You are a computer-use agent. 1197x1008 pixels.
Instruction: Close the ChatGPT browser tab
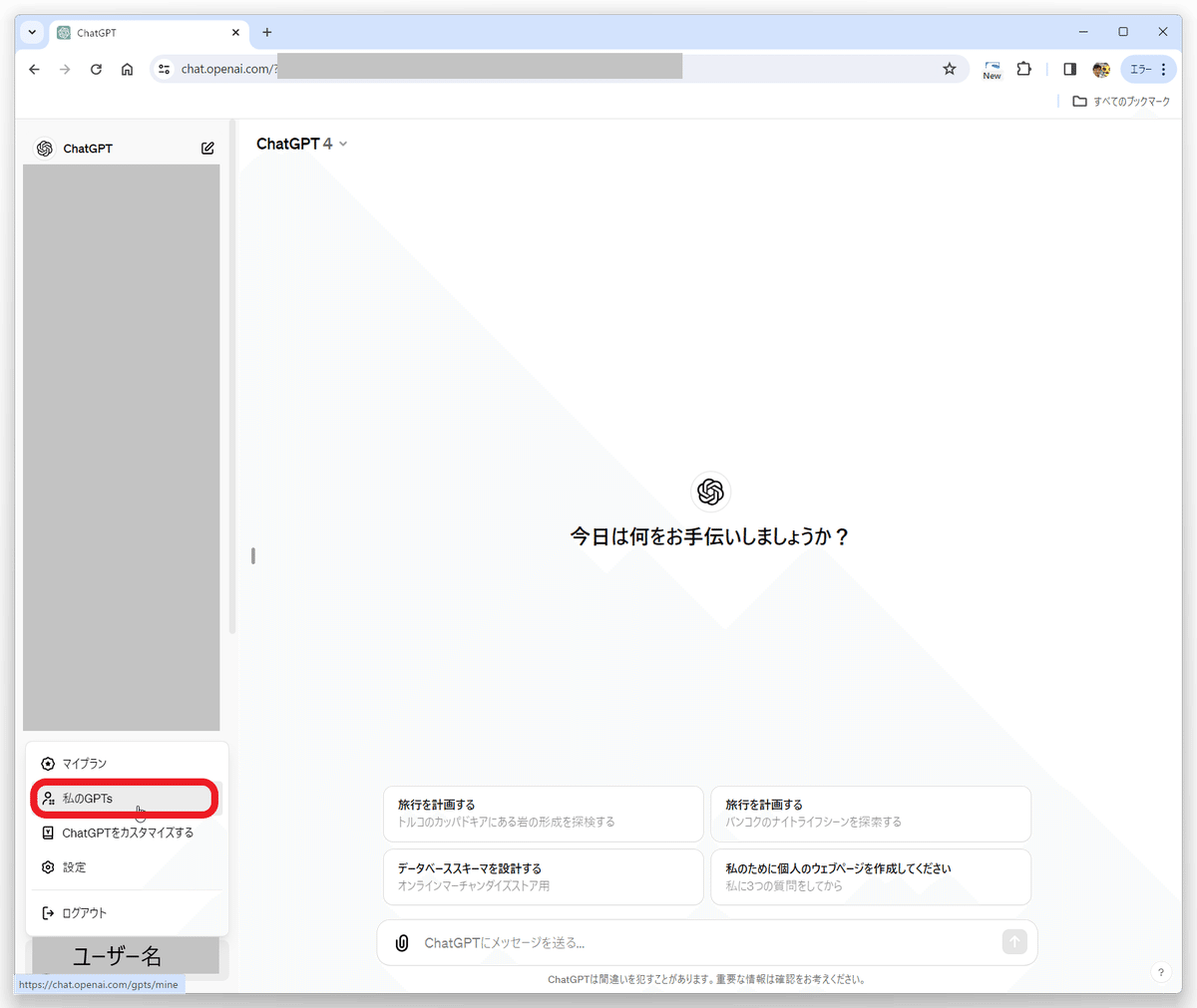pos(235,32)
